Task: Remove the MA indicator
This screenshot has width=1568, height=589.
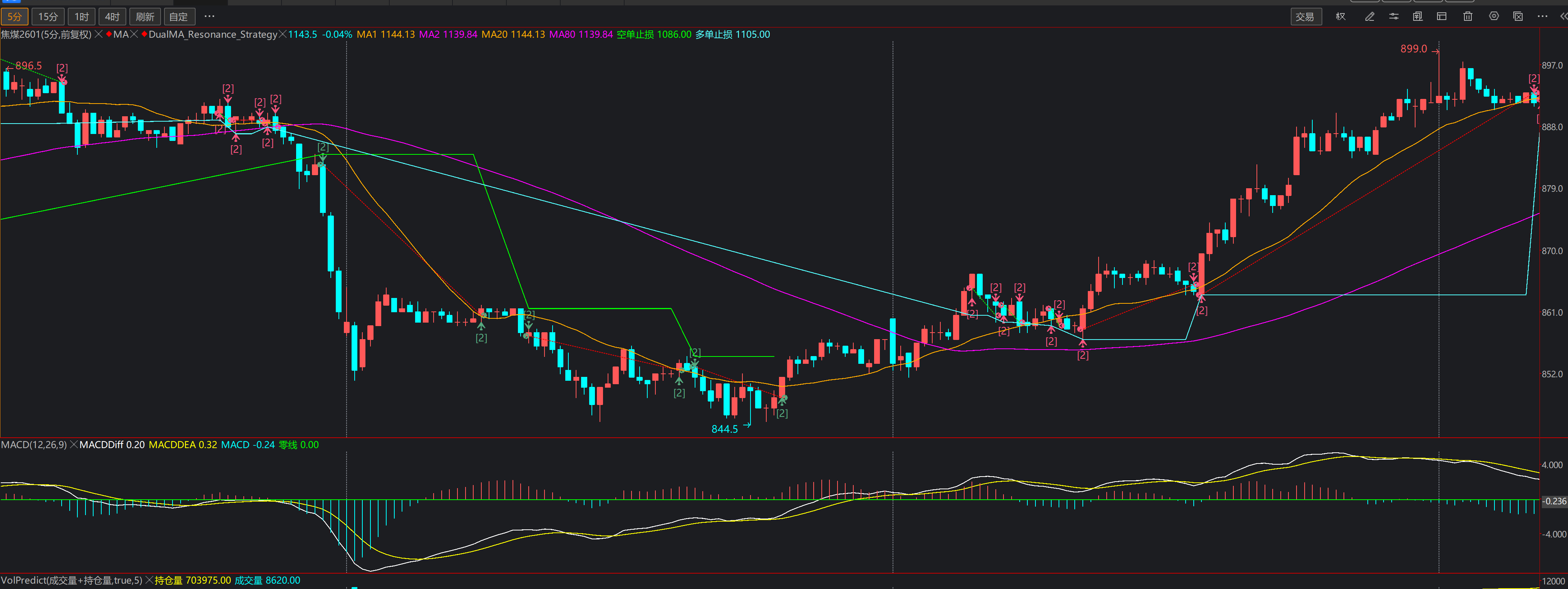Action: pyautogui.click(x=134, y=35)
